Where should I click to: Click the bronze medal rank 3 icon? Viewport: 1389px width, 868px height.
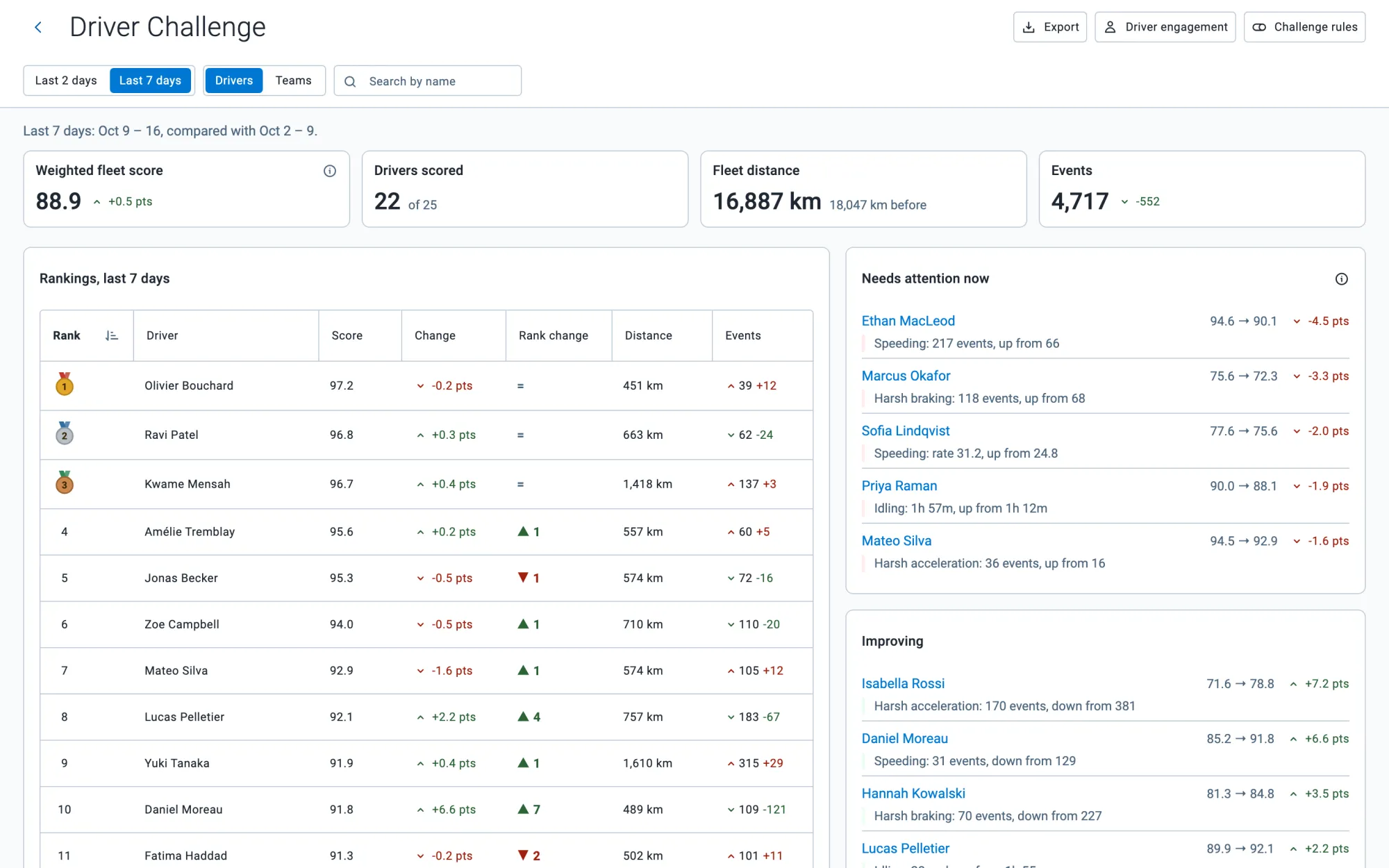click(x=65, y=483)
